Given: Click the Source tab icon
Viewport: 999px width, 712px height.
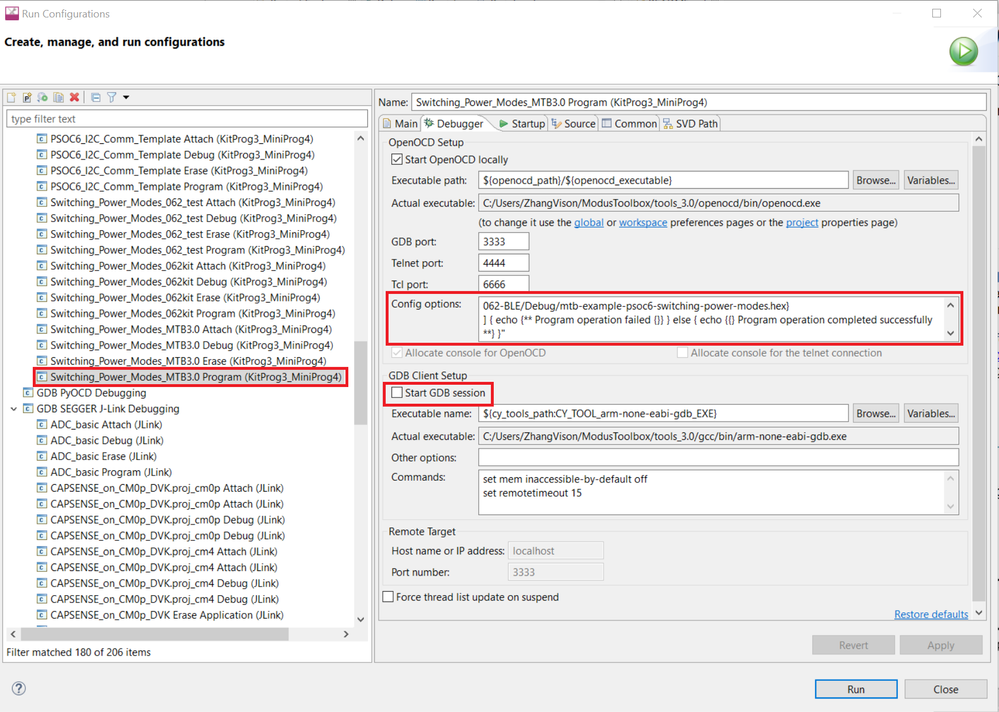Looking at the screenshot, I should tap(556, 124).
